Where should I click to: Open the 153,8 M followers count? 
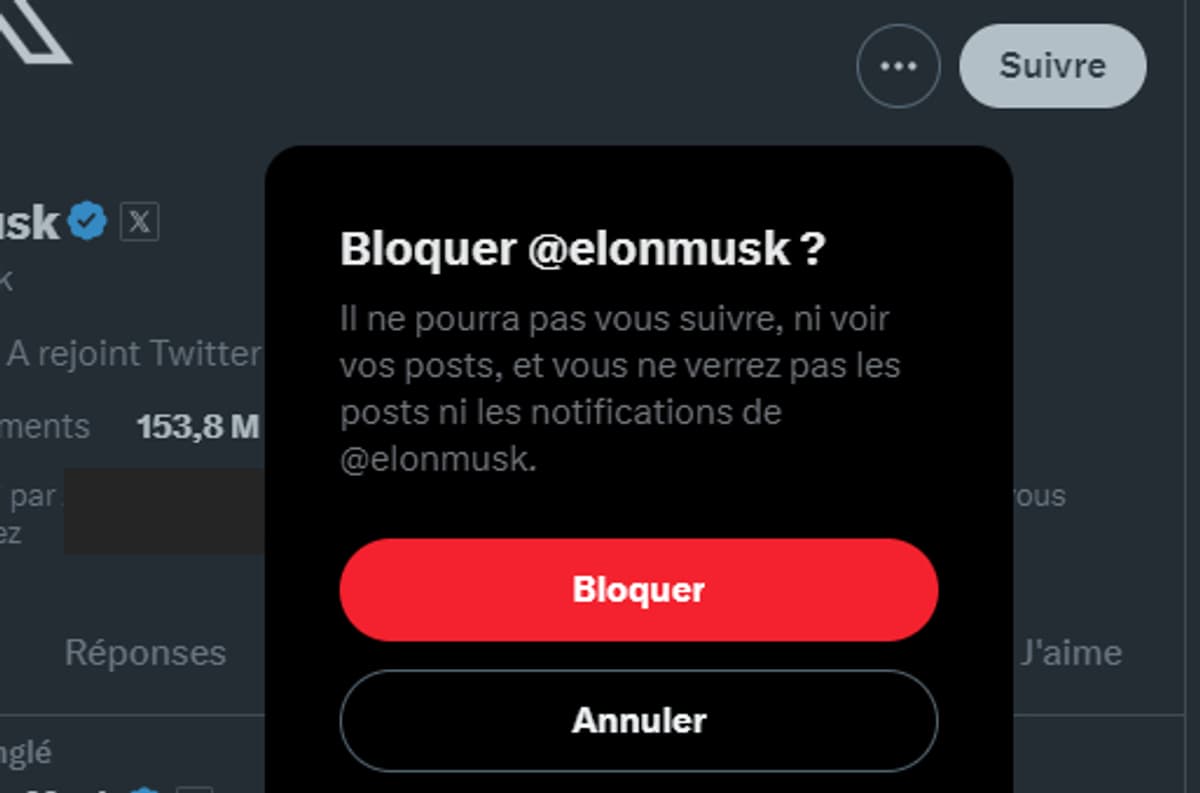(198, 427)
